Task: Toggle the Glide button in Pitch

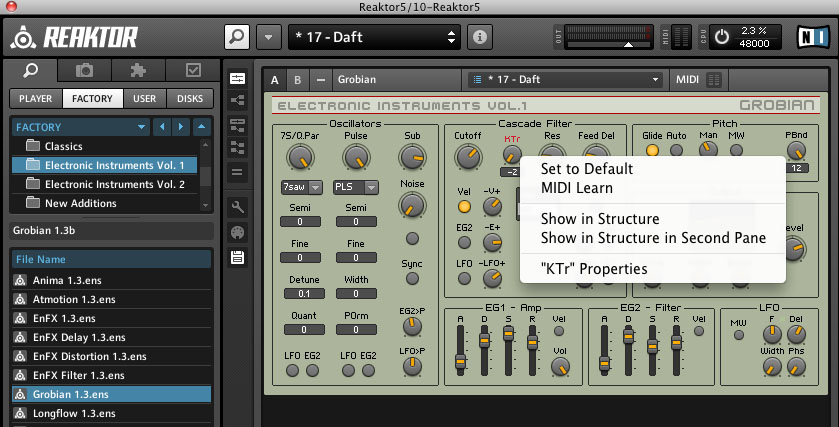Action: coord(652,150)
